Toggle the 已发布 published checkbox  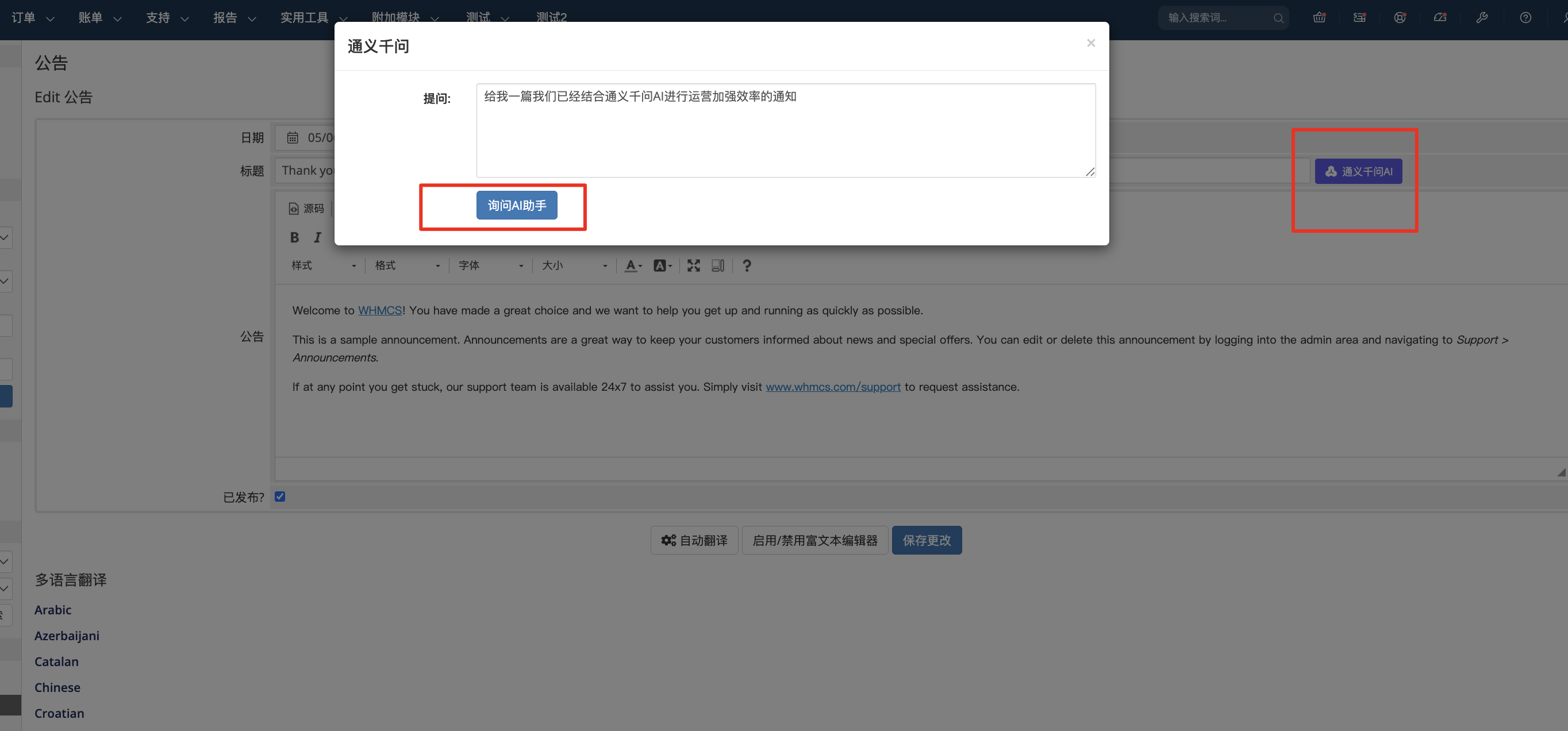[x=280, y=497]
